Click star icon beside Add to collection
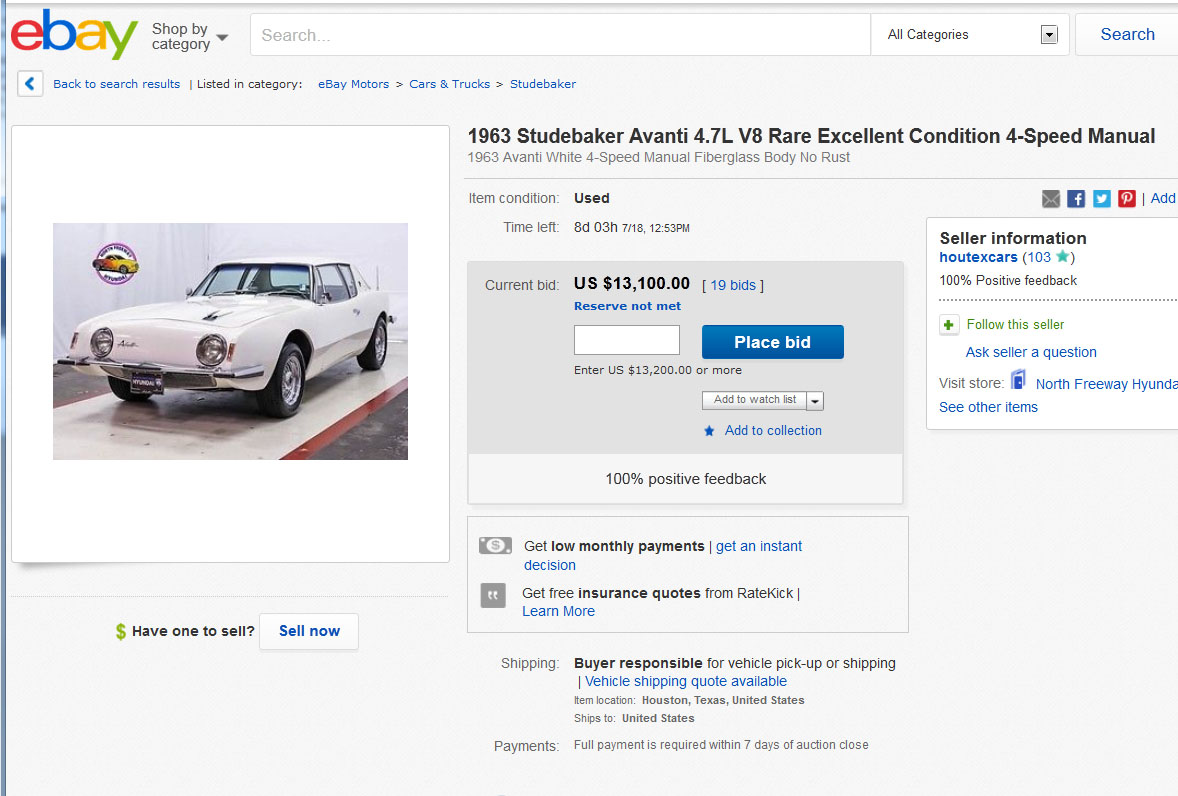Viewport: 1178px width, 796px height. [x=709, y=431]
